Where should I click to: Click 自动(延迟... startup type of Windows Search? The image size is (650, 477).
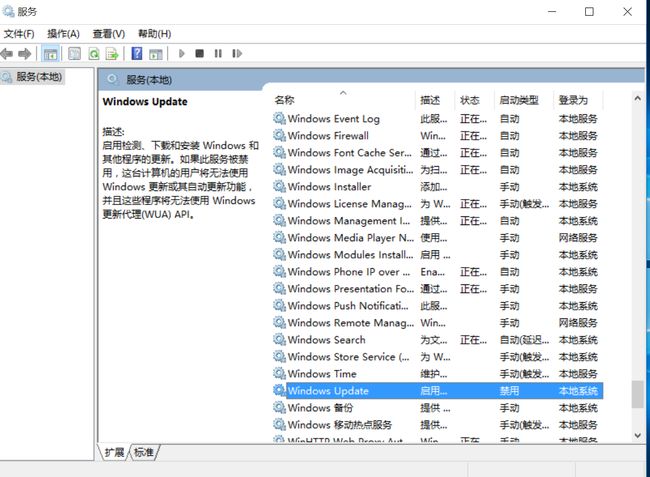tap(524, 340)
